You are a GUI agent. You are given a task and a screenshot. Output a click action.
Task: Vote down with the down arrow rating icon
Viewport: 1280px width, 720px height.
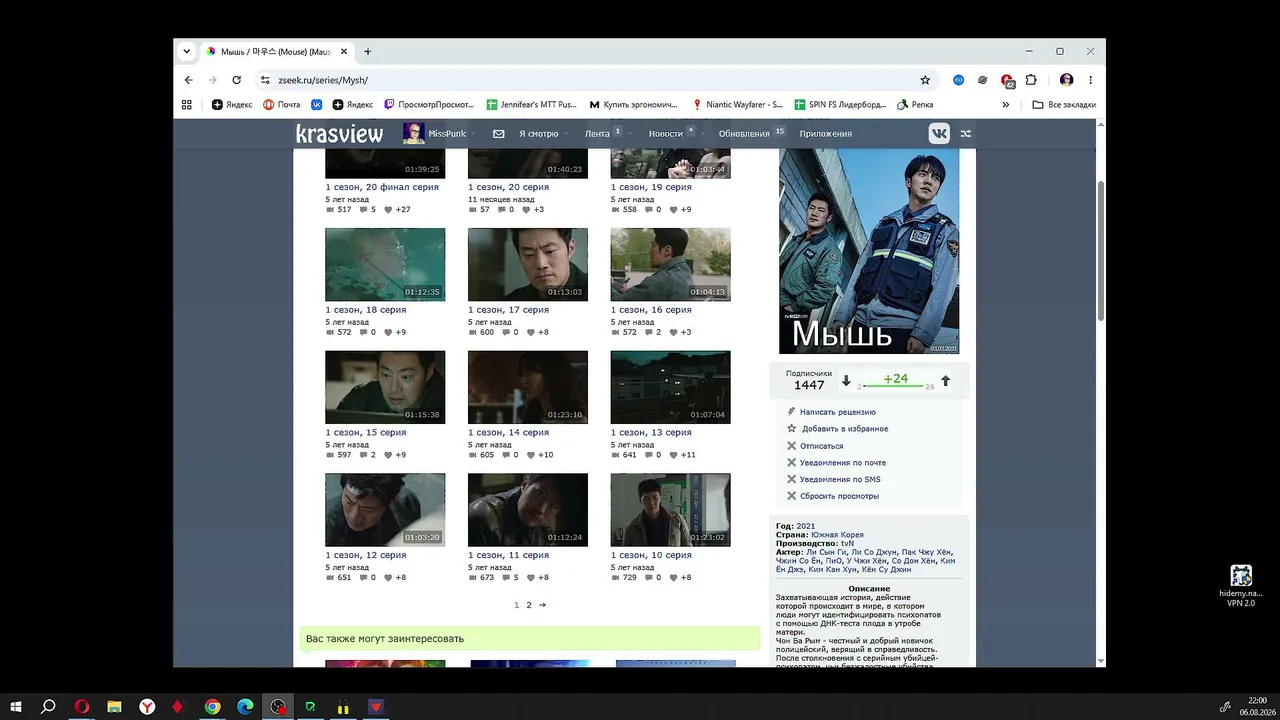[846, 381]
